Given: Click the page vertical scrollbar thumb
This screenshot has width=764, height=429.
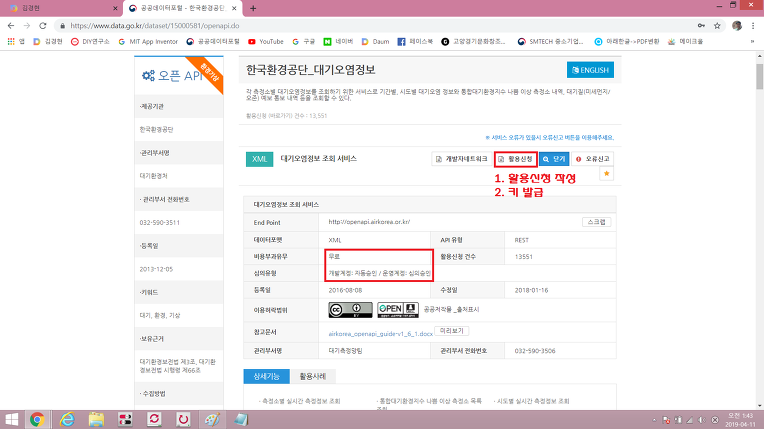Looking at the screenshot, I should 760,76.
